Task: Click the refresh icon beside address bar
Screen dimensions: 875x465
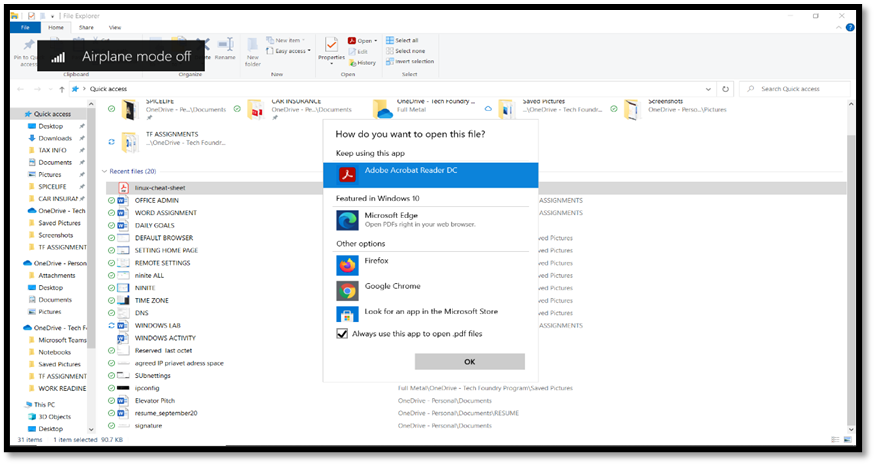Action: [x=725, y=89]
